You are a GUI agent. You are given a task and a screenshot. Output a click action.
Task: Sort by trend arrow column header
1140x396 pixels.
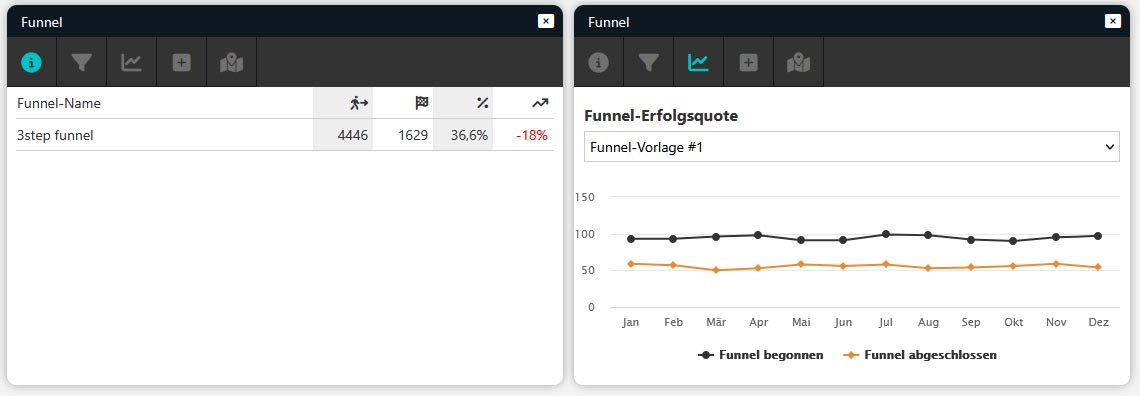[x=539, y=103]
